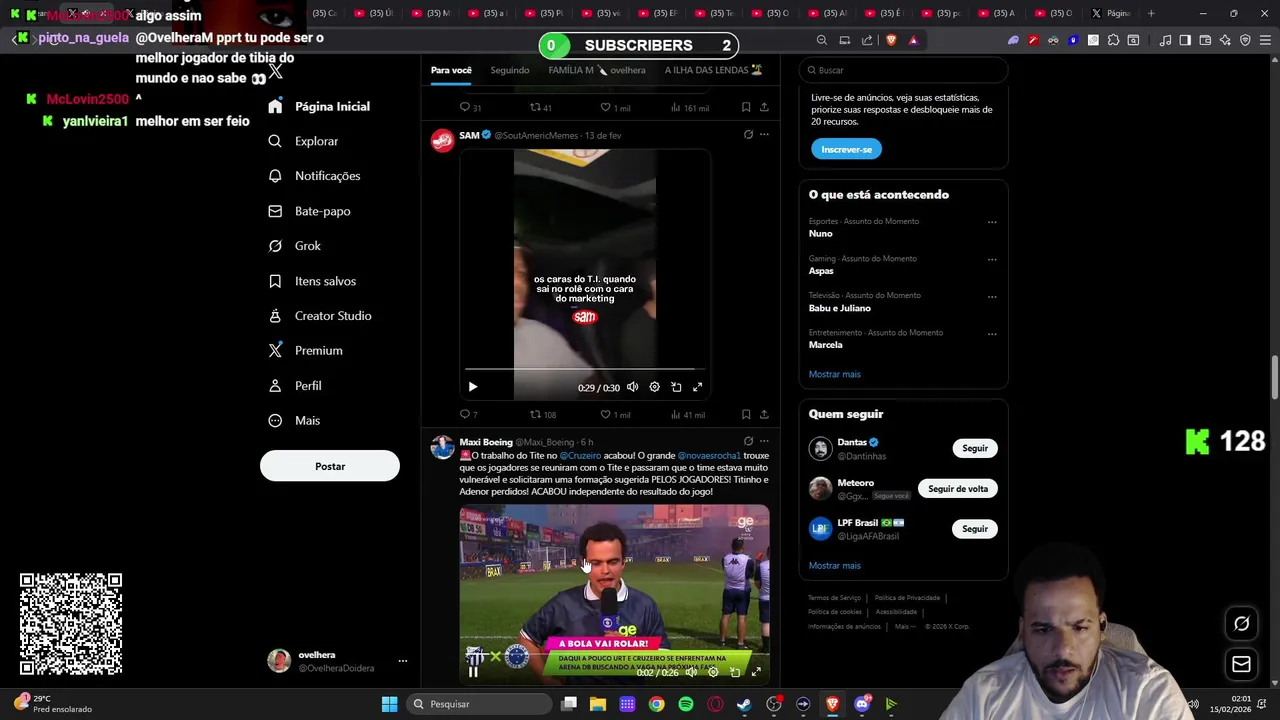Viewport: 1280px width, 720px height.
Task: Repost the SAM post showing 108
Action: pyautogui.click(x=542, y=414)
